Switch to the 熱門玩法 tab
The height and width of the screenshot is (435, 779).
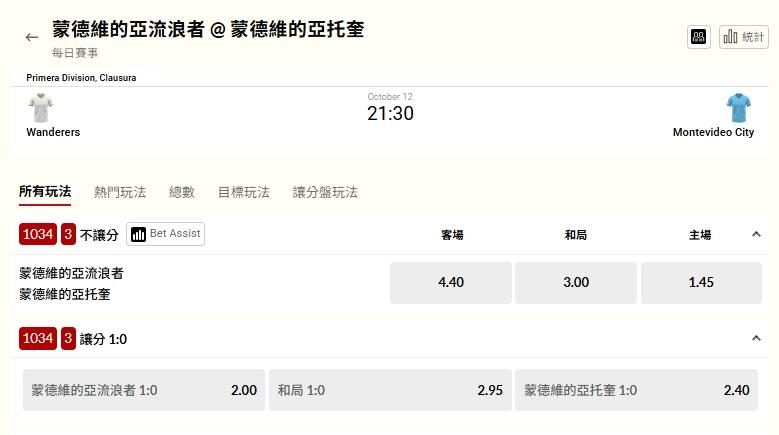pos(120,192)
